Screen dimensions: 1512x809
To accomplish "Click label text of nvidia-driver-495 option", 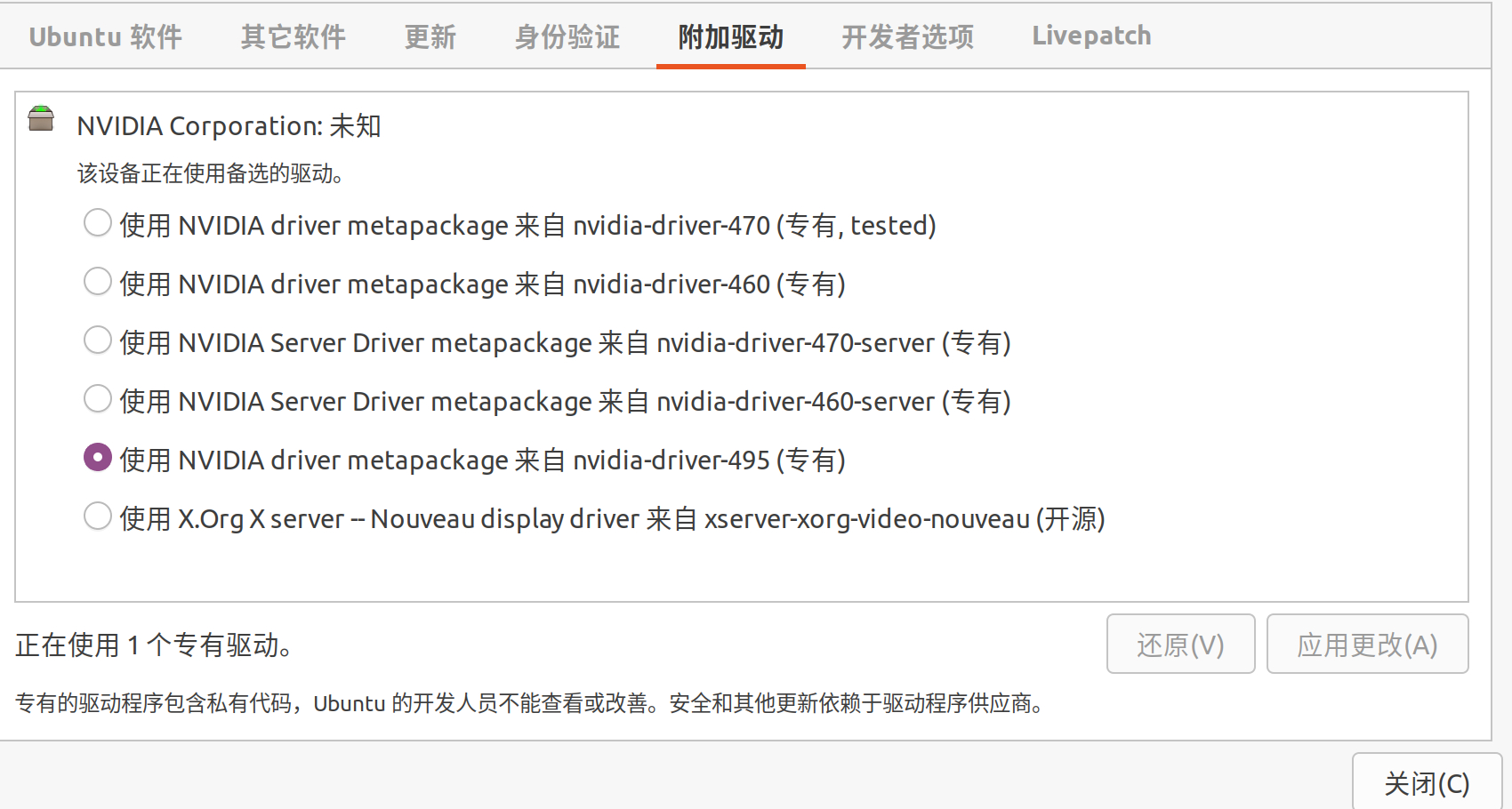I will (483, 461).
